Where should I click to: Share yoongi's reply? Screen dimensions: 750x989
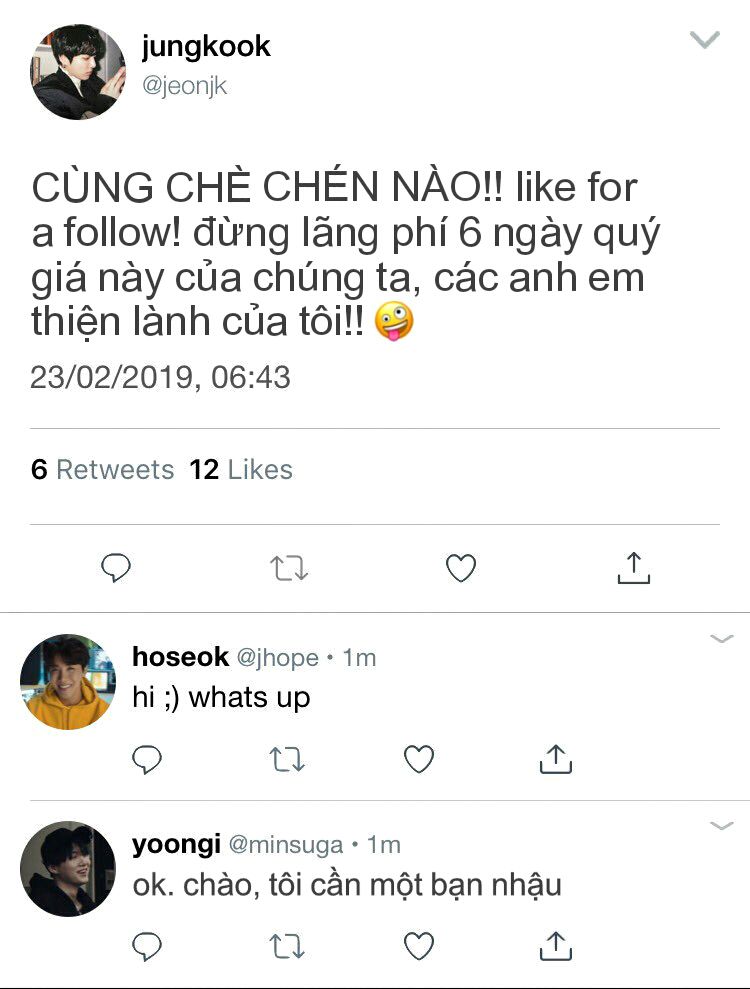(x=556, y=945)
